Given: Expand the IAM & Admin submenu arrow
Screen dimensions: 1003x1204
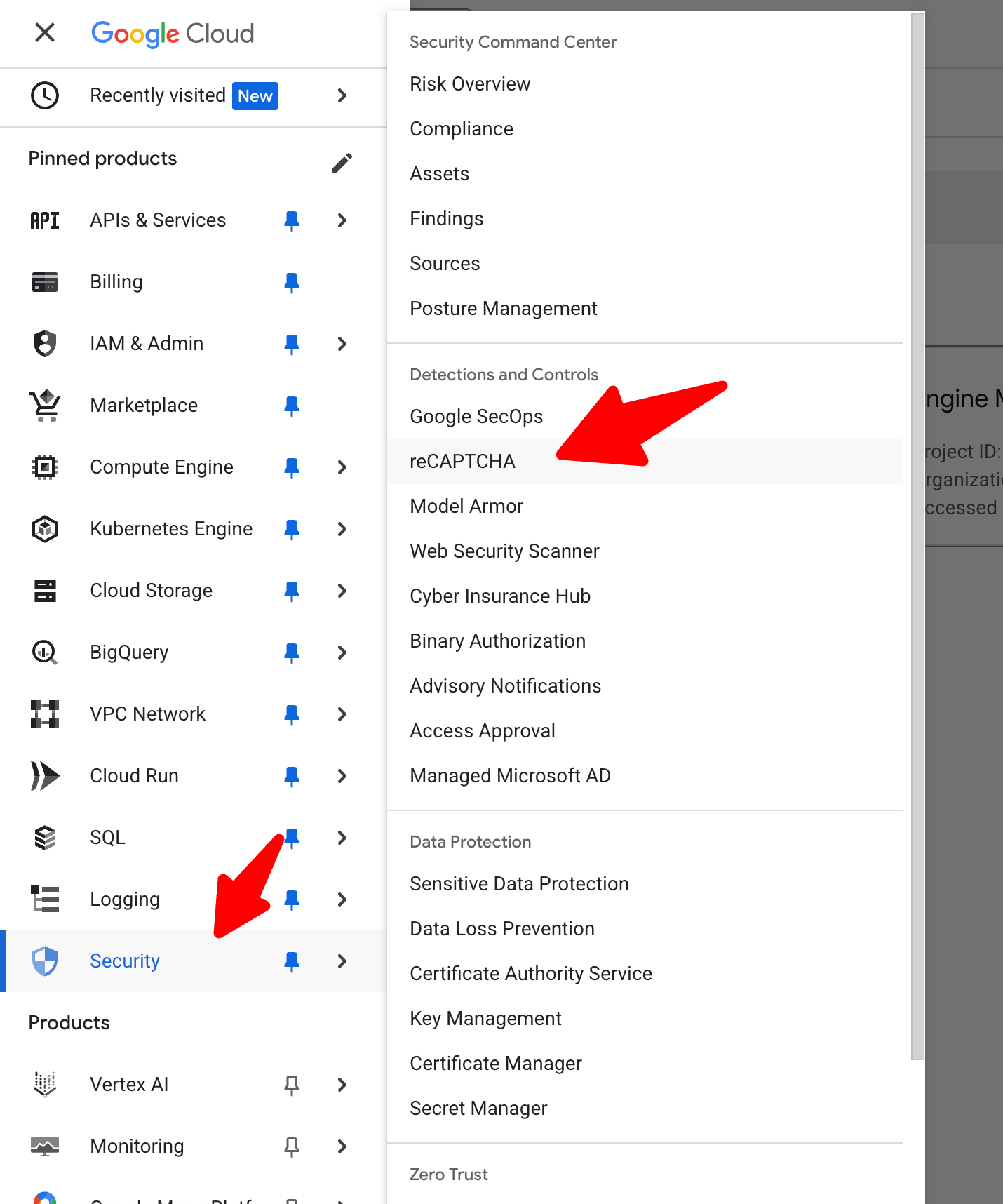Looking at the screenshot, I should [x=342, y=344].
